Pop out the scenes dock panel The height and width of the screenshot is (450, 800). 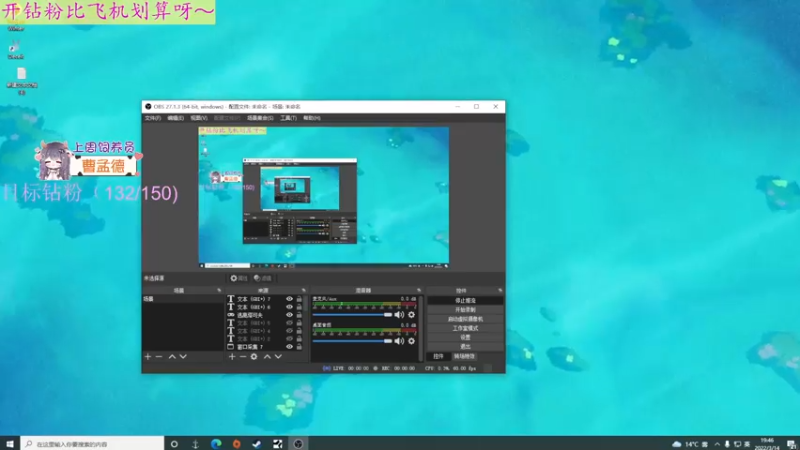tap(219, 290)
